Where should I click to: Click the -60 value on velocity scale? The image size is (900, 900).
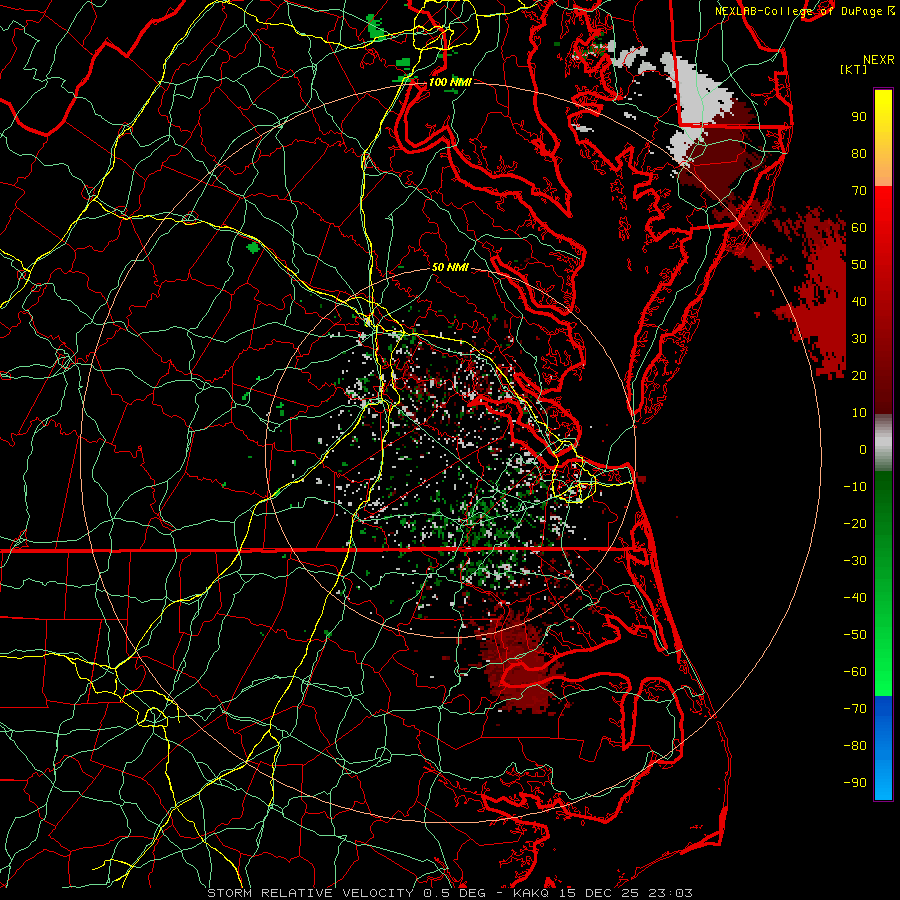coord(855,672)
